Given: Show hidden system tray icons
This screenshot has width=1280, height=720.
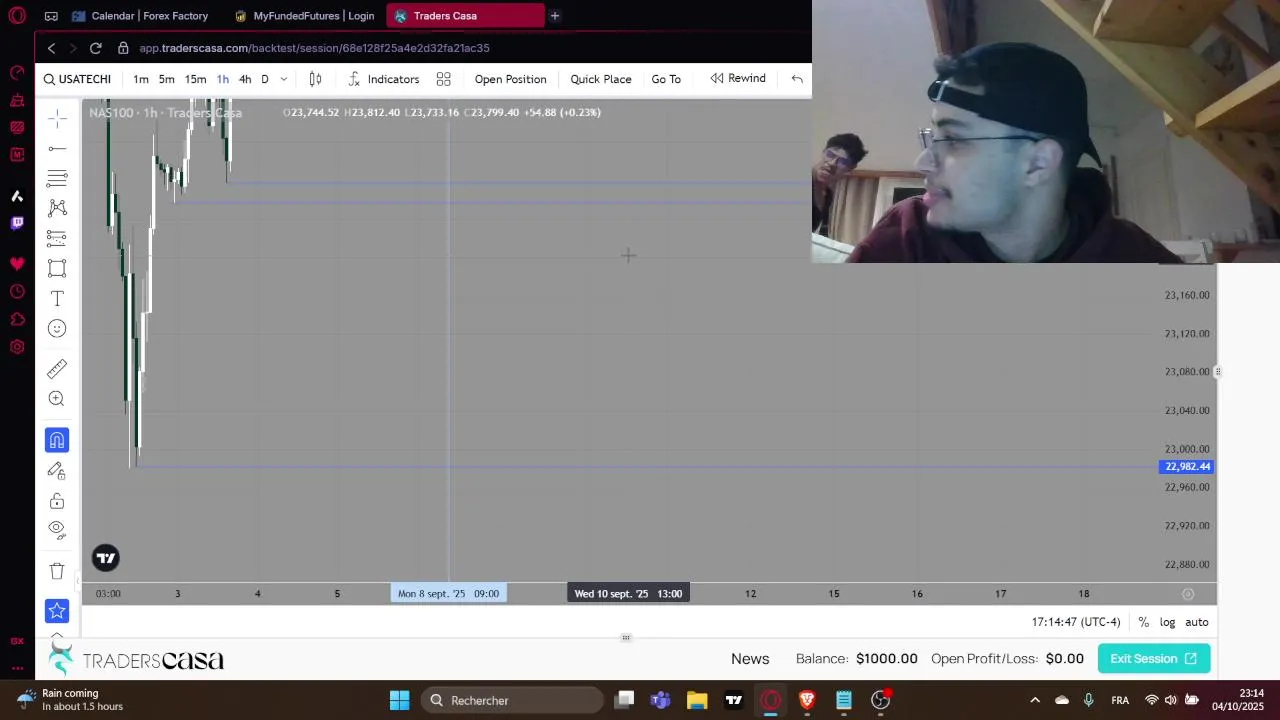Looking at the screenshot, I should click(1035, 700).
